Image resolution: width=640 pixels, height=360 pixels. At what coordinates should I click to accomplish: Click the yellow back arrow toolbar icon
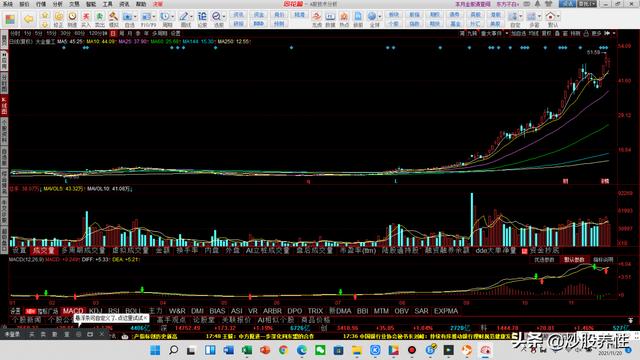pyautogui.click(x=28, y=19)
